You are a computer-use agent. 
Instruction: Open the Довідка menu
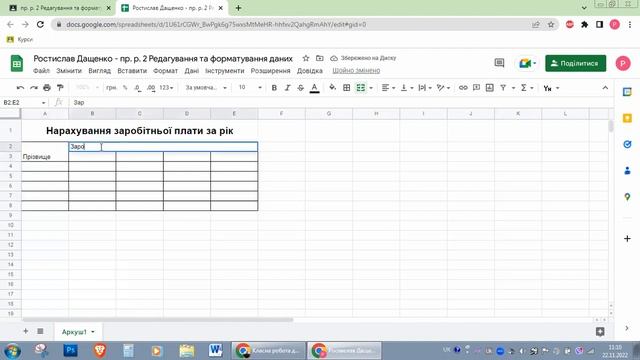coord(309,71)
